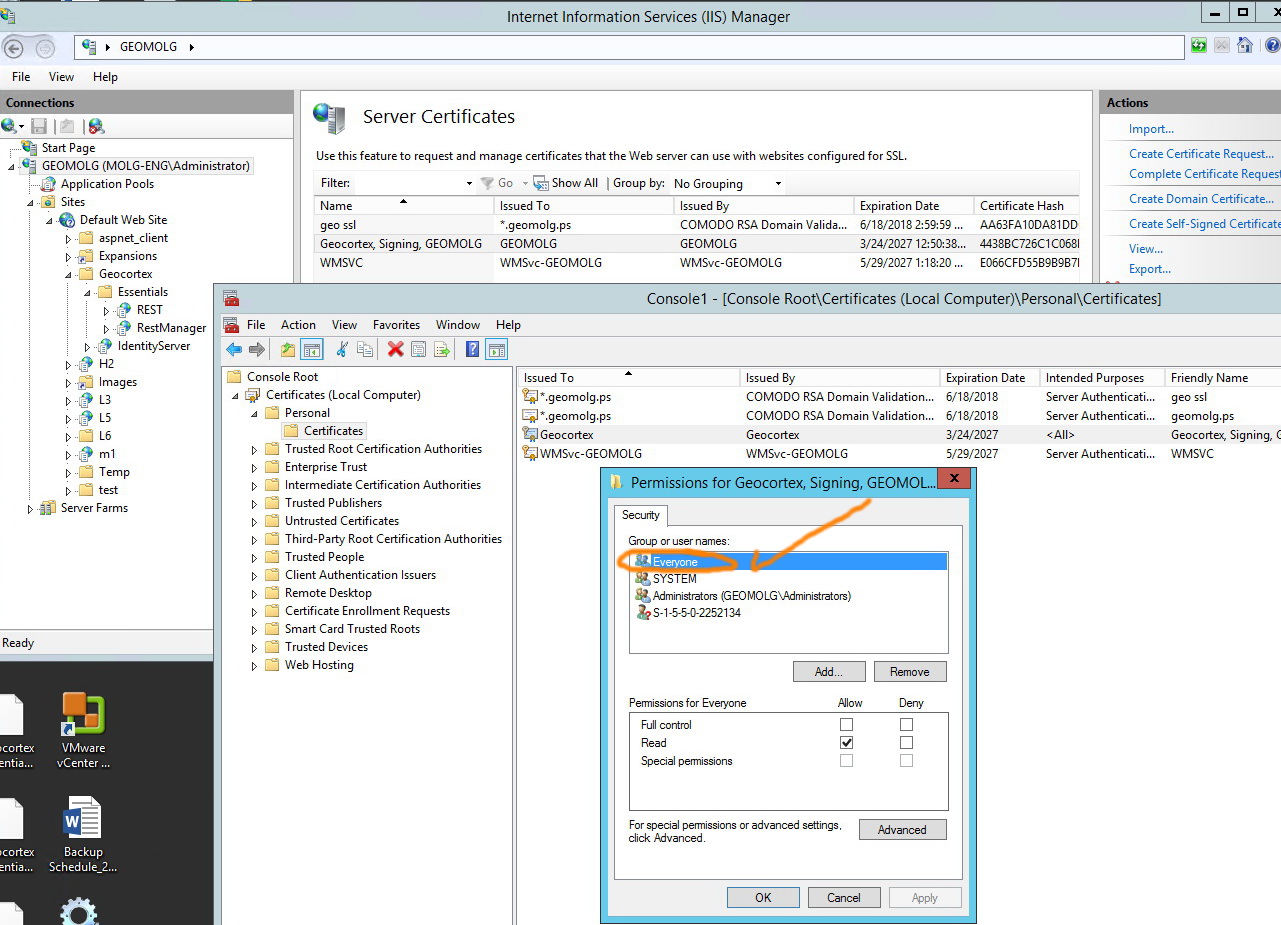
Task: Expand Trusted Root Certification Authorities in Console1
Action: pyautogui.click(x=254, y=450)
